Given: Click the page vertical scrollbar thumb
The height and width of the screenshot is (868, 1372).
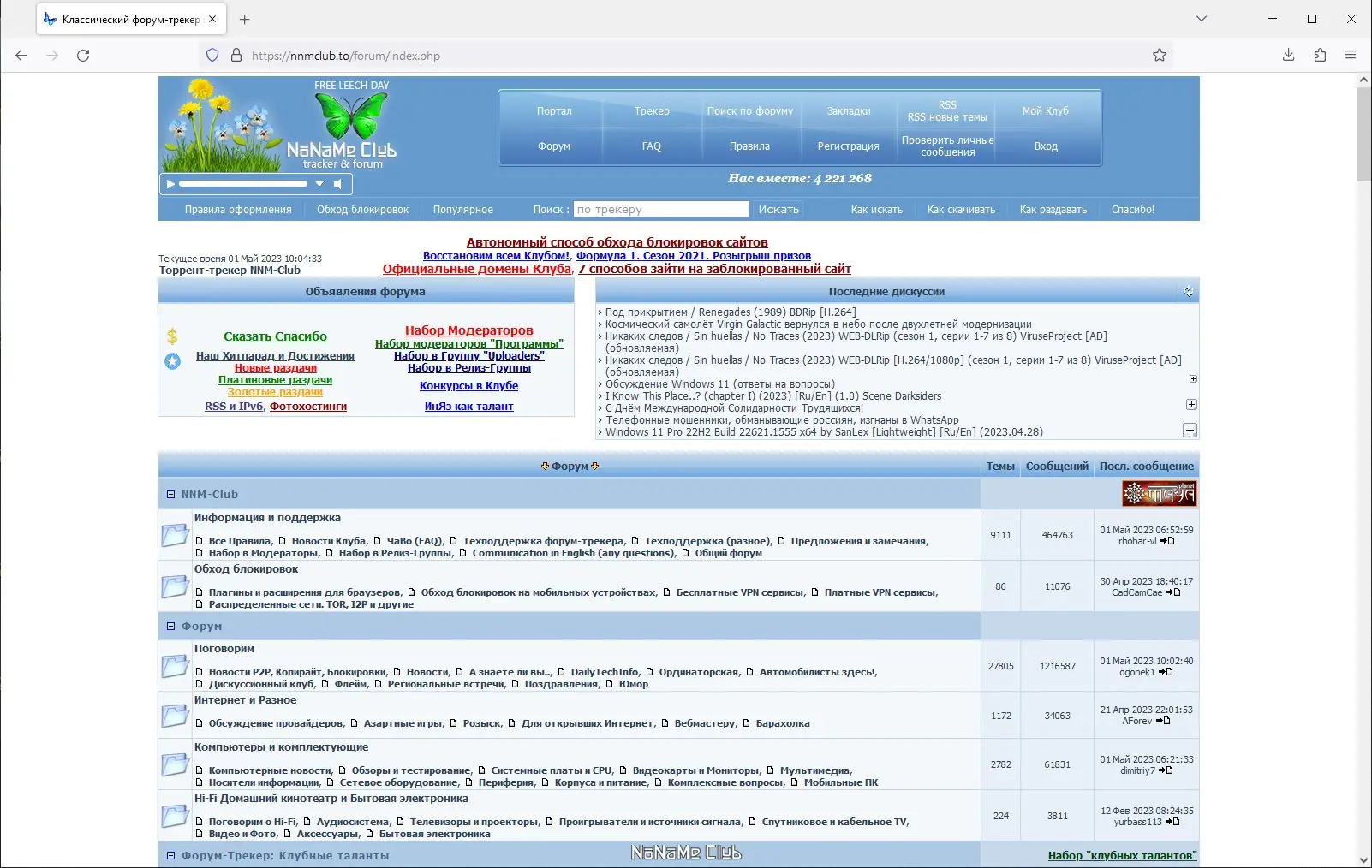Looking at the screenshot, I should pos(1363,134).
